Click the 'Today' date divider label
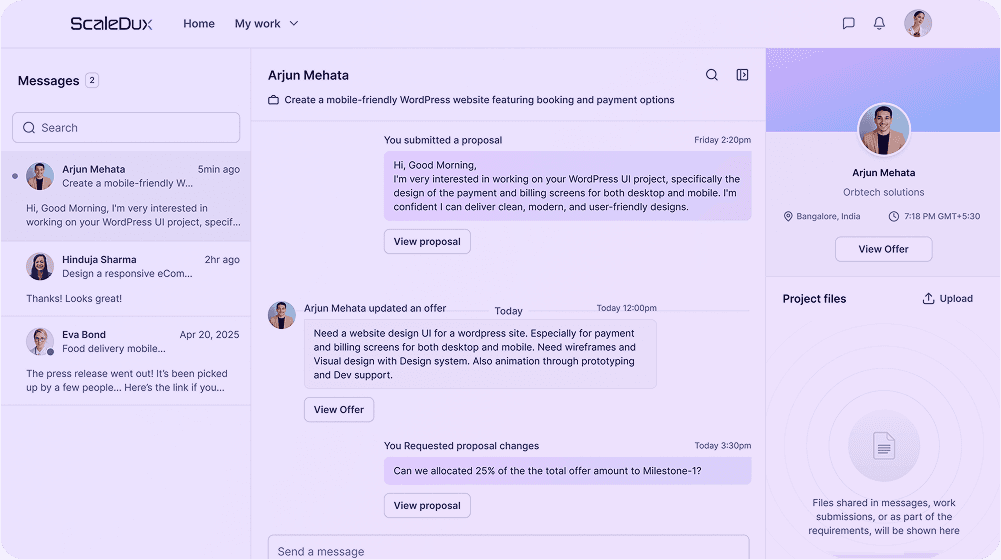Screen dimensions: 1001x560 pos(508,311)
